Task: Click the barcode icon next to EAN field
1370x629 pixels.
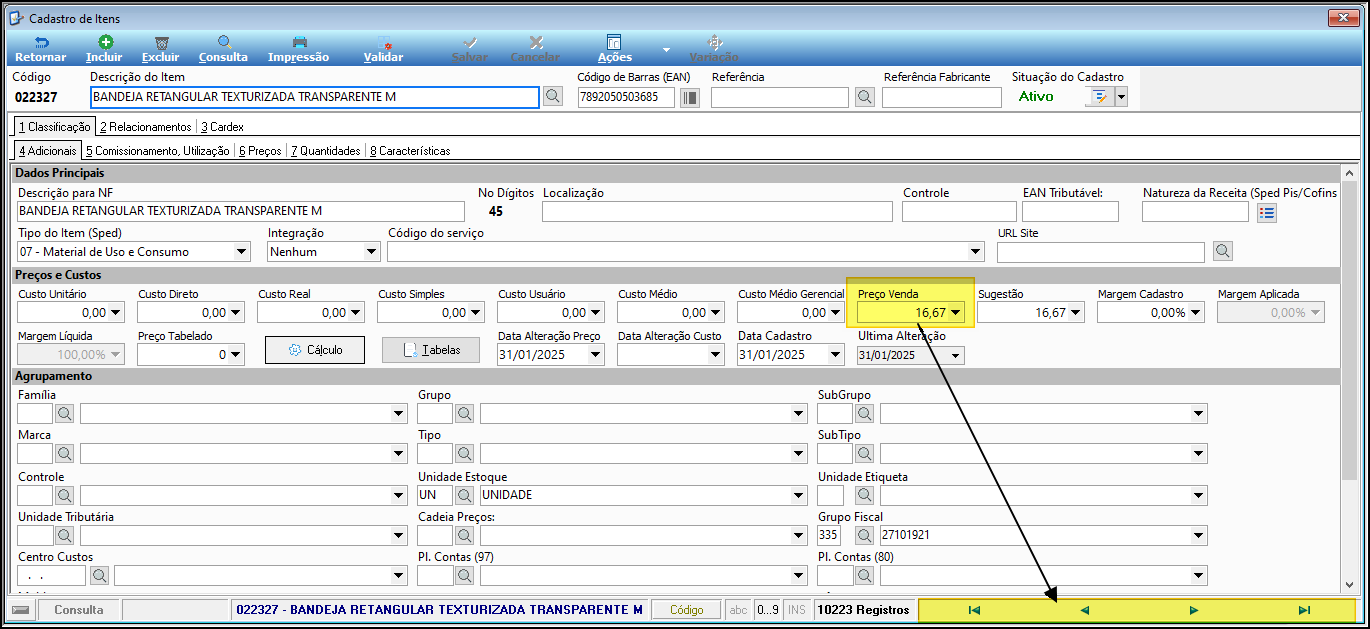Action: pyautogui.click(x=690, y=97)
